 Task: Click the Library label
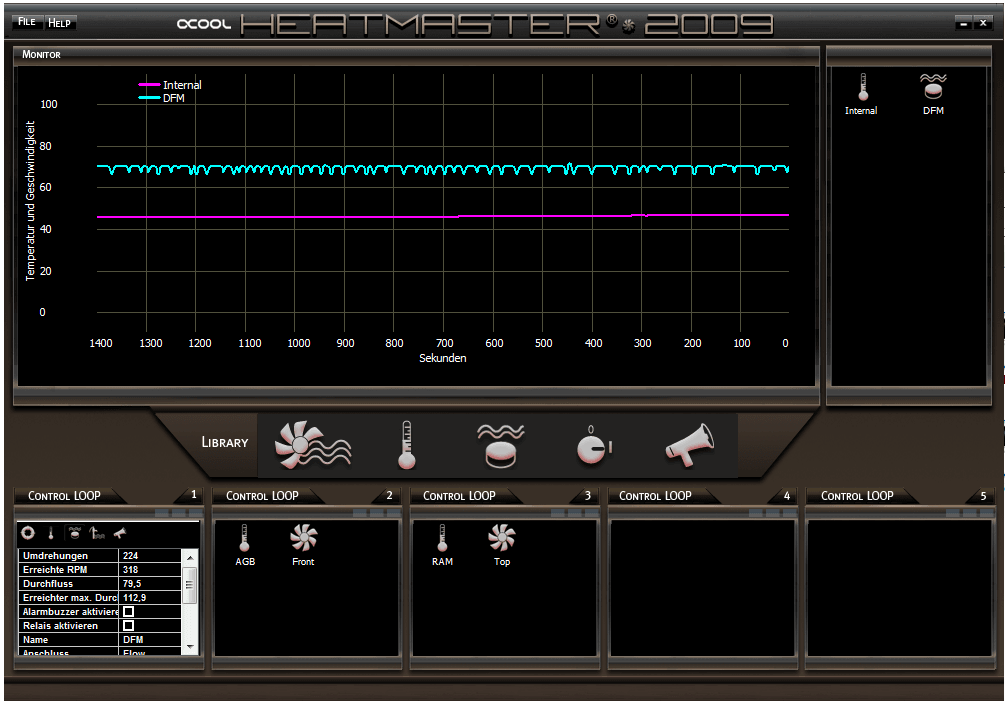point(224,443)
